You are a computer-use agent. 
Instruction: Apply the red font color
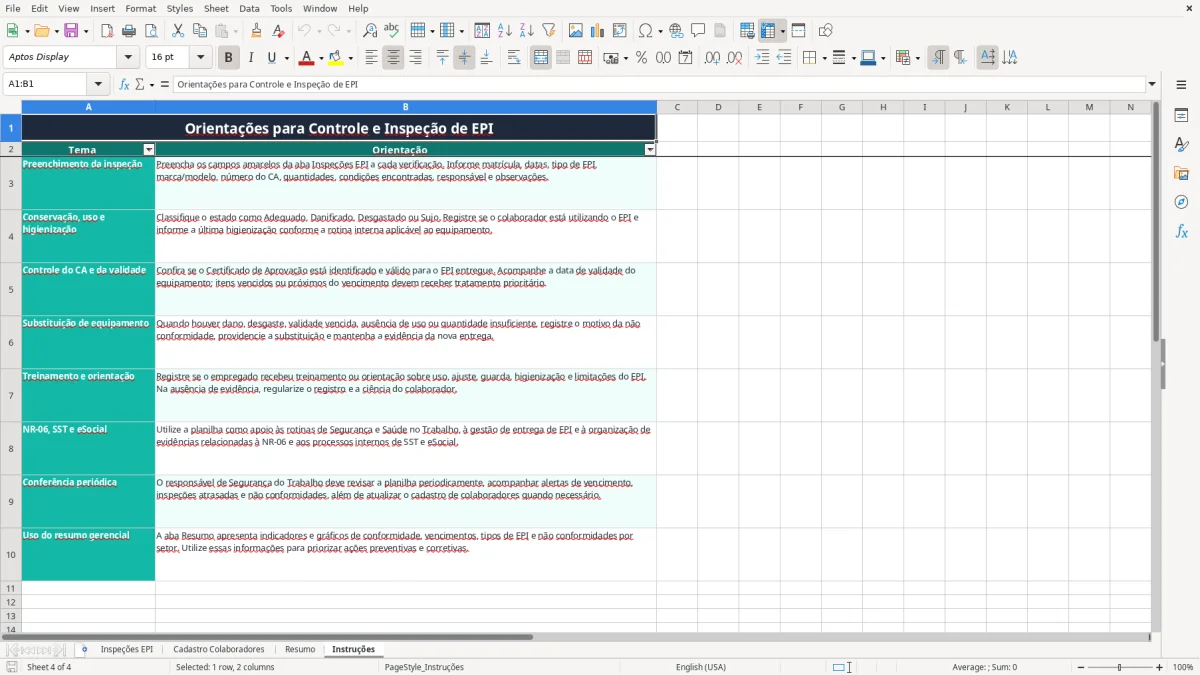[306, 58]
